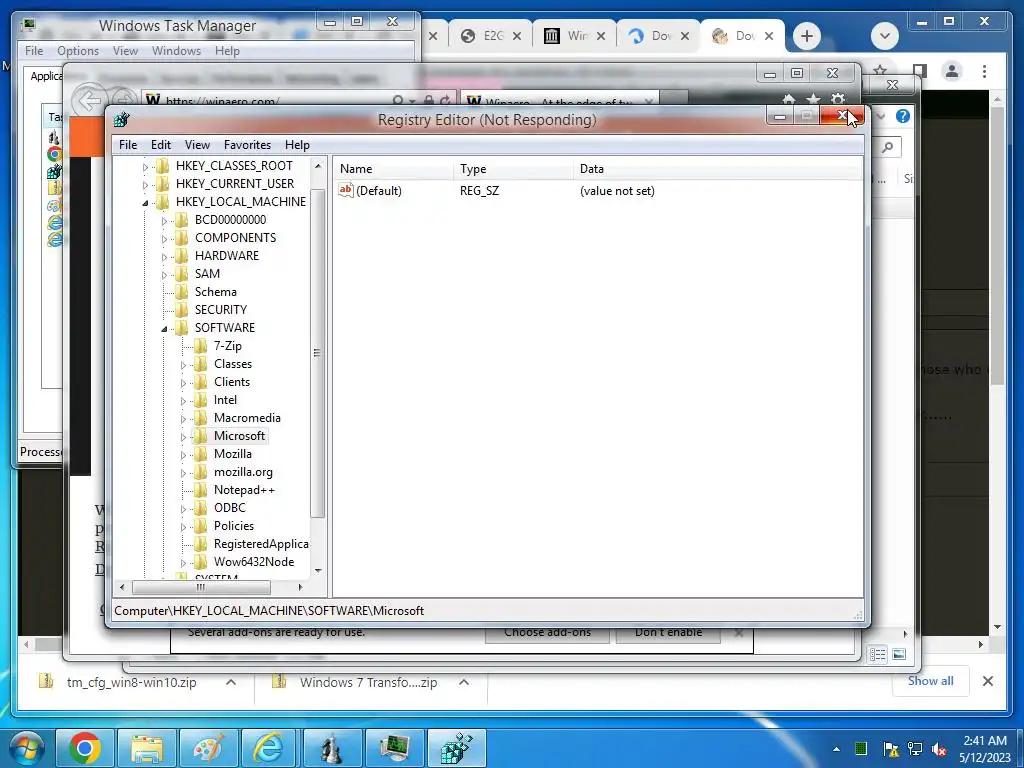Open tm_cfg_win8-win10.zip download
The width and height of the screenshot is (1024, 768).
(131, 682)
